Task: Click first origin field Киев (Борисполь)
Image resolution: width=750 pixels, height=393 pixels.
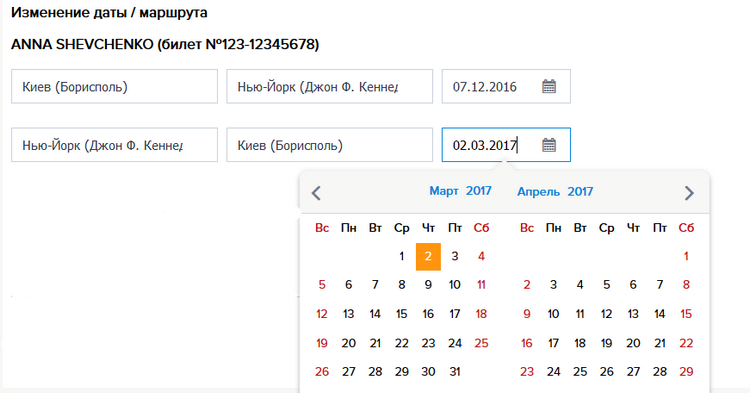Action: (x=114, y=87)
